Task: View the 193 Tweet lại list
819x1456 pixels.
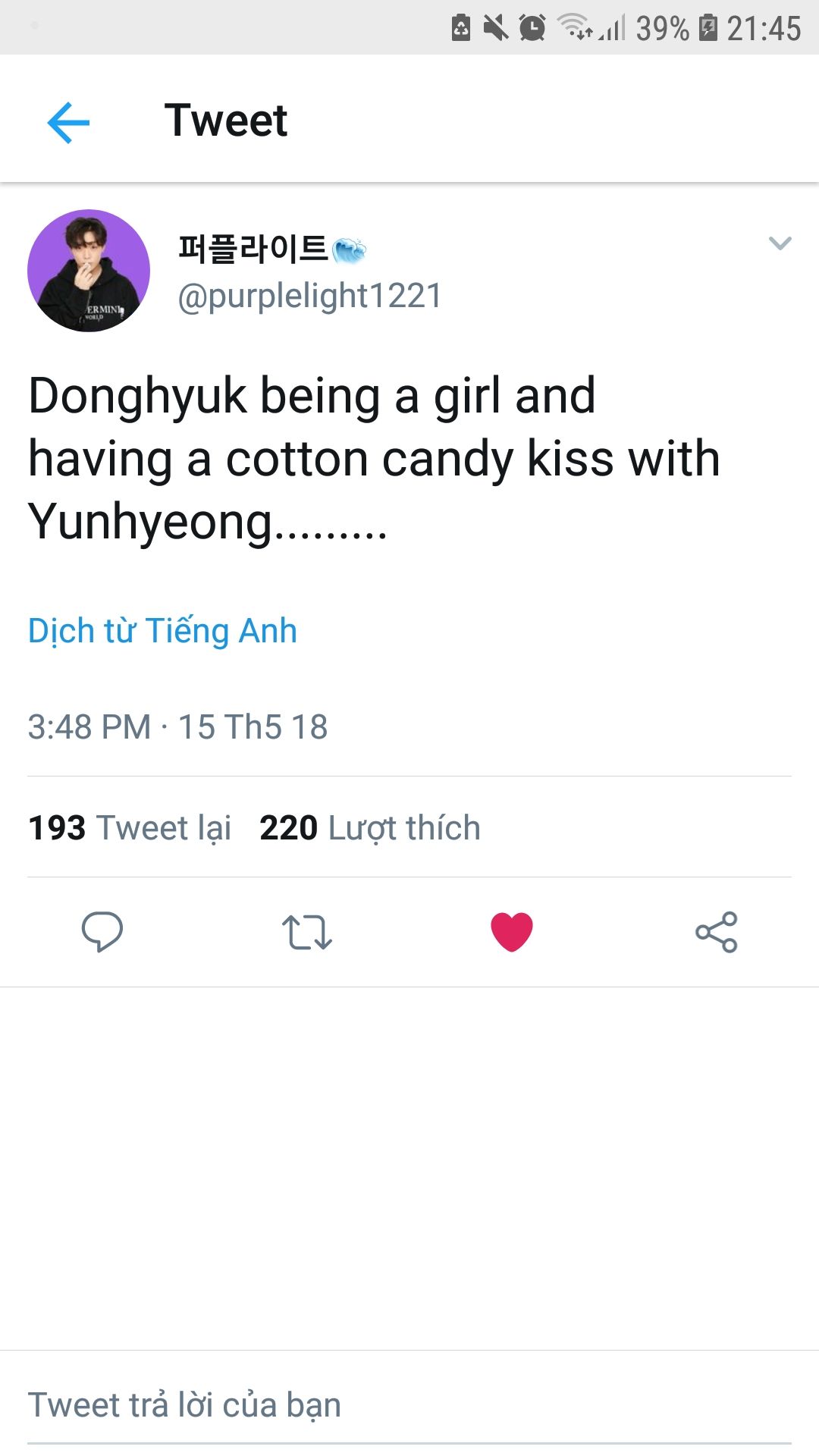Action: tap(130, 827)
